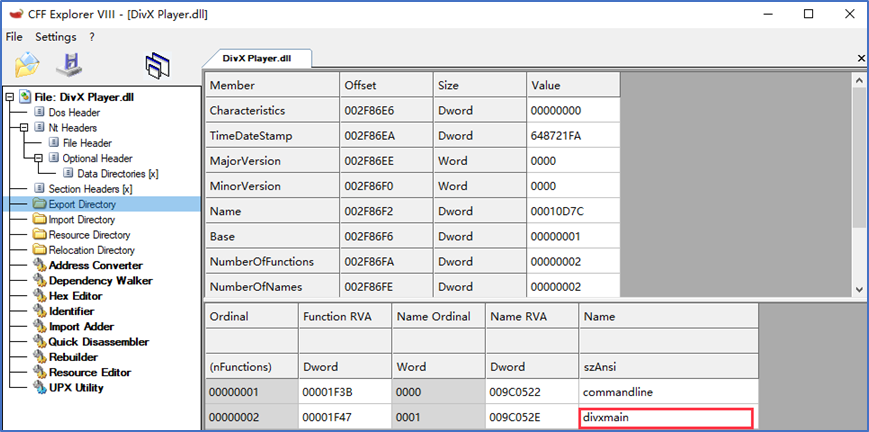This screenshot has width=869, height=432.
Task: Close the DivX Player.dll tab with the x
Action: [861, 58]
